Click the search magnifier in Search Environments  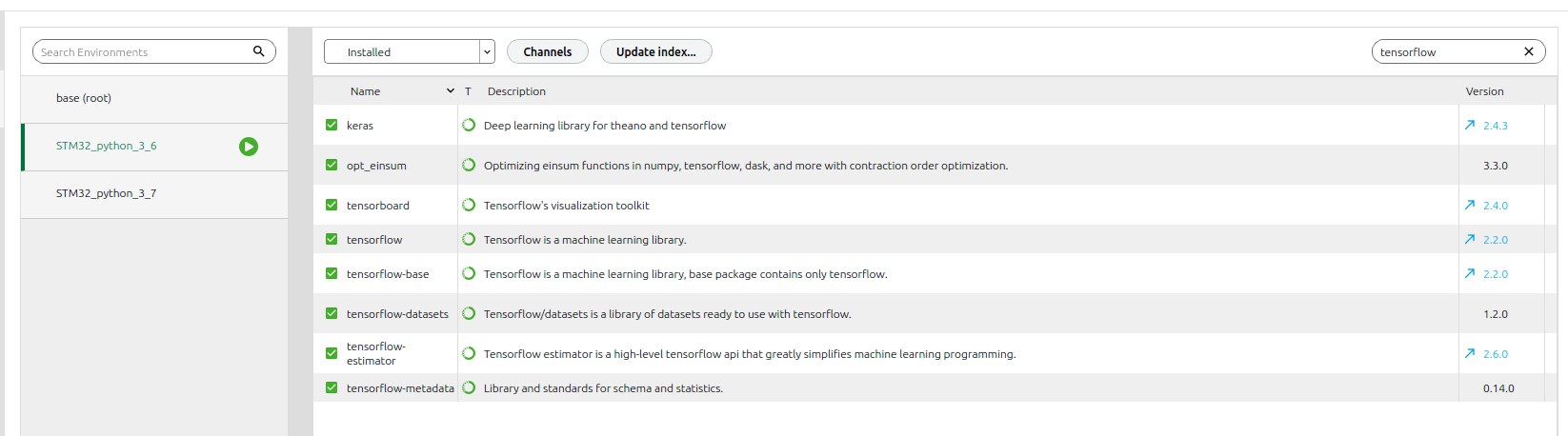258,51
